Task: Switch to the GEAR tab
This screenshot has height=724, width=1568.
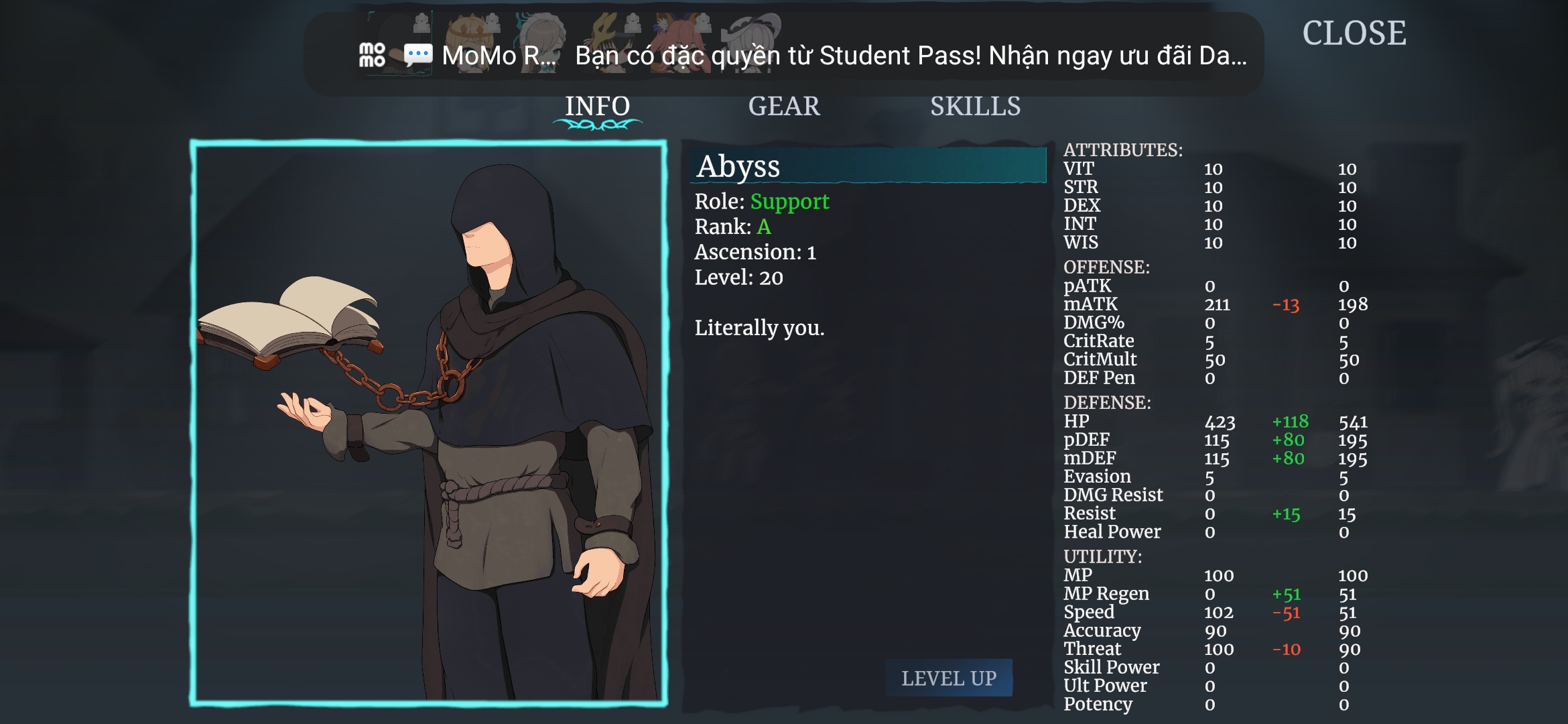Action: point(784,106)
